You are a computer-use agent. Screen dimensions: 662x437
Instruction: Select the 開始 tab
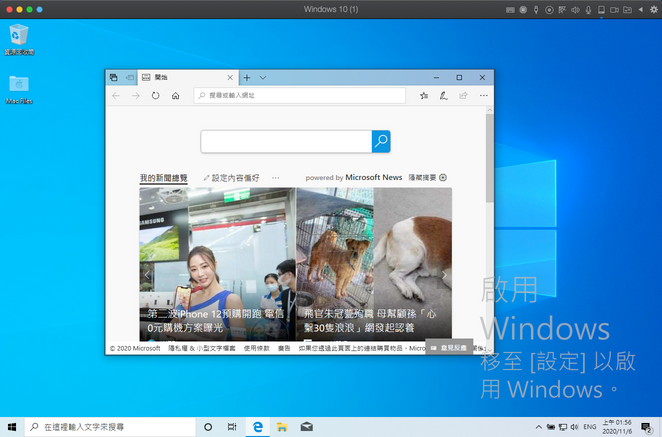pos(188,77)
